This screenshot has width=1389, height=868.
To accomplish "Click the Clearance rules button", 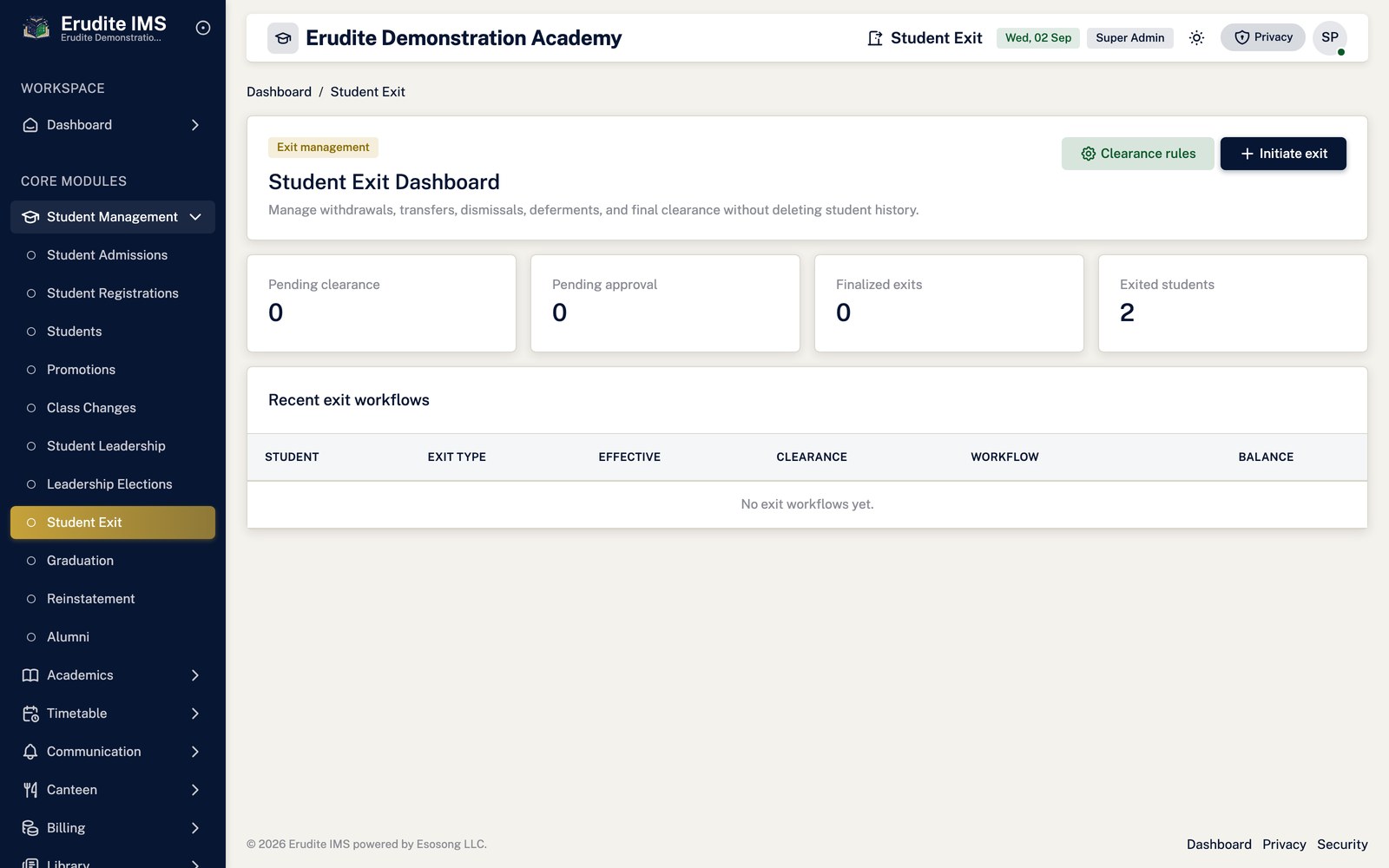I will tap(1137, 154).
